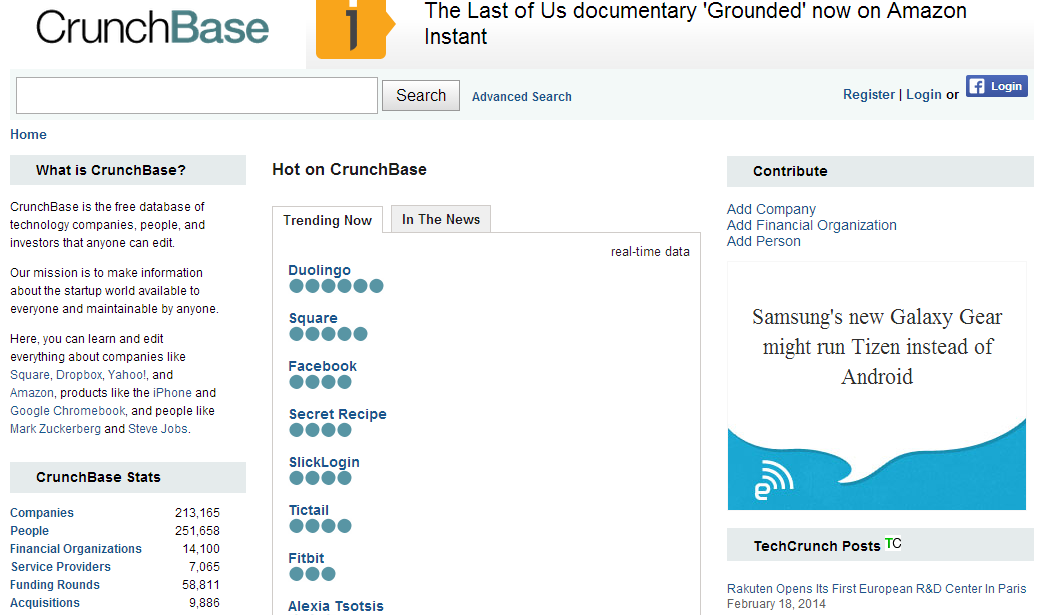Screen dimensions: 1044x615
Task: Open the SlickLogin trending entry
Action: coord(324,462)
